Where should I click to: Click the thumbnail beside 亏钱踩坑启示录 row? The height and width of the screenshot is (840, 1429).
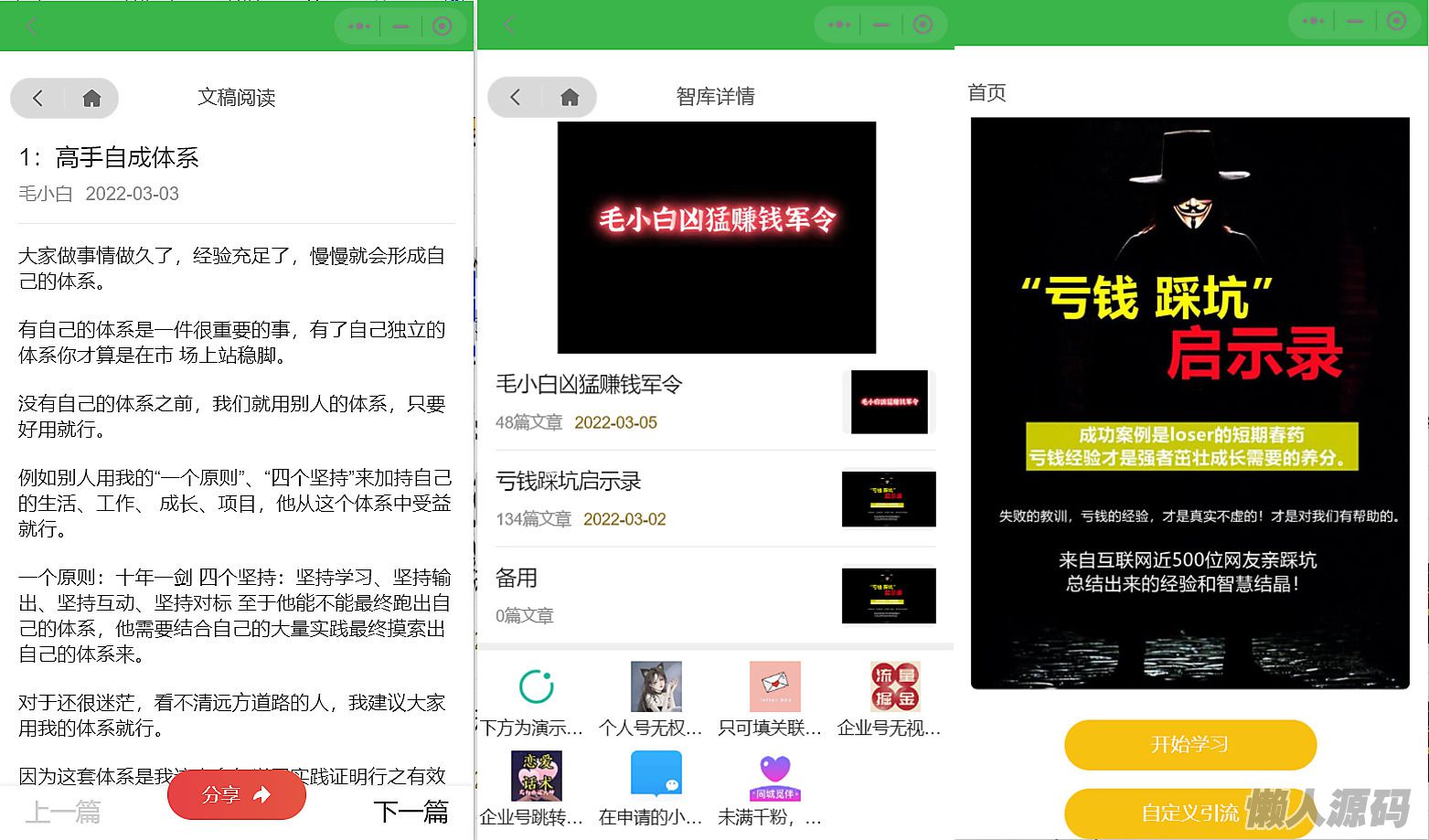tap(890, 499)
